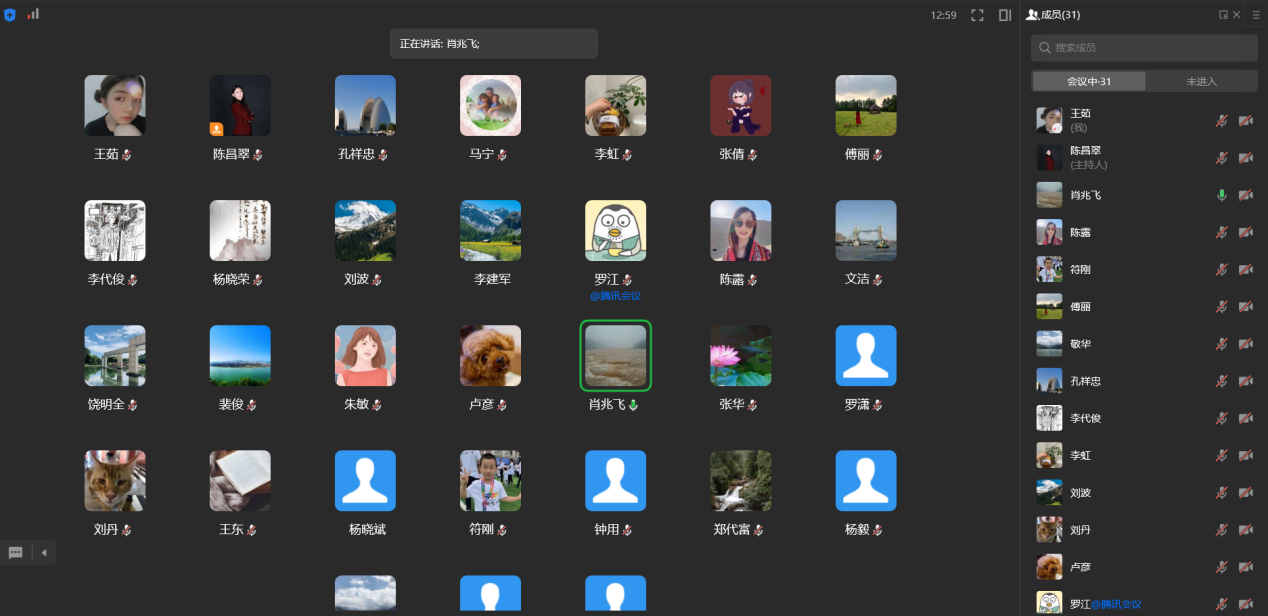Turn on 刘波's video from the member list
Viewport: 1268px width, 616px height.
coord(1245,492)
